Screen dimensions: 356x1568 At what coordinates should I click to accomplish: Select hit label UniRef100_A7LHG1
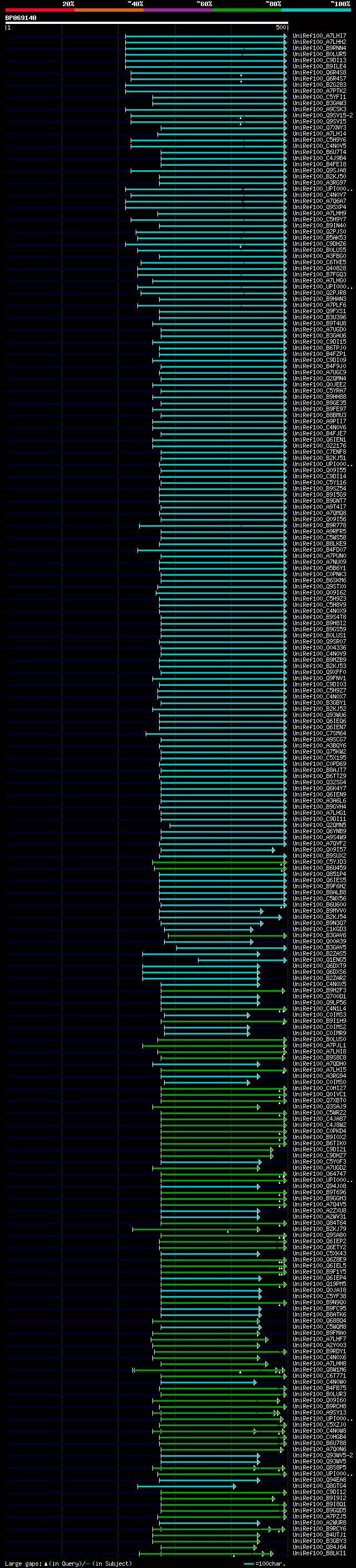pos(319,813)
